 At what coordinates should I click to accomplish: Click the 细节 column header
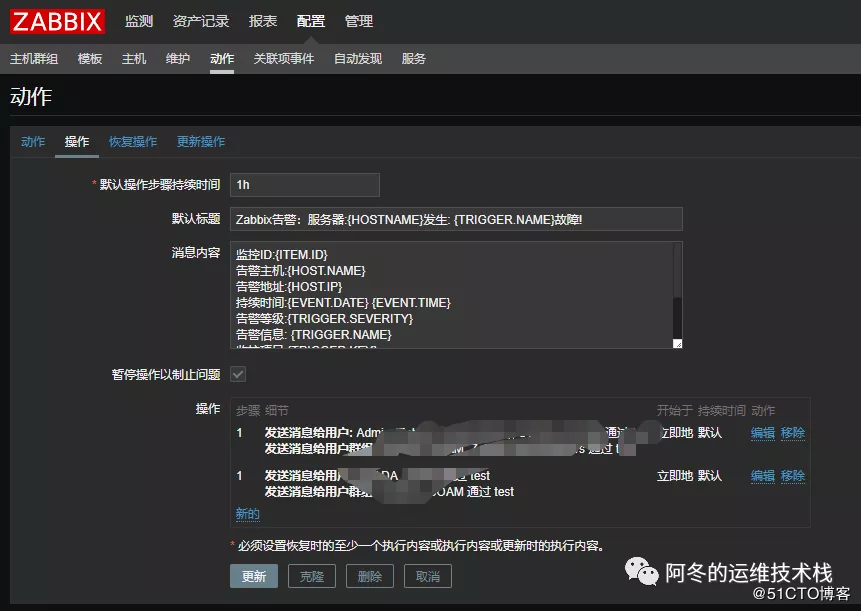[x=276, y=411]
